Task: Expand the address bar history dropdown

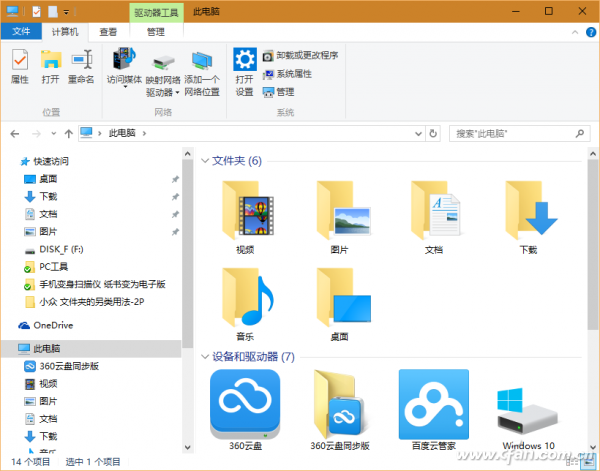Action: pos(418,134)
